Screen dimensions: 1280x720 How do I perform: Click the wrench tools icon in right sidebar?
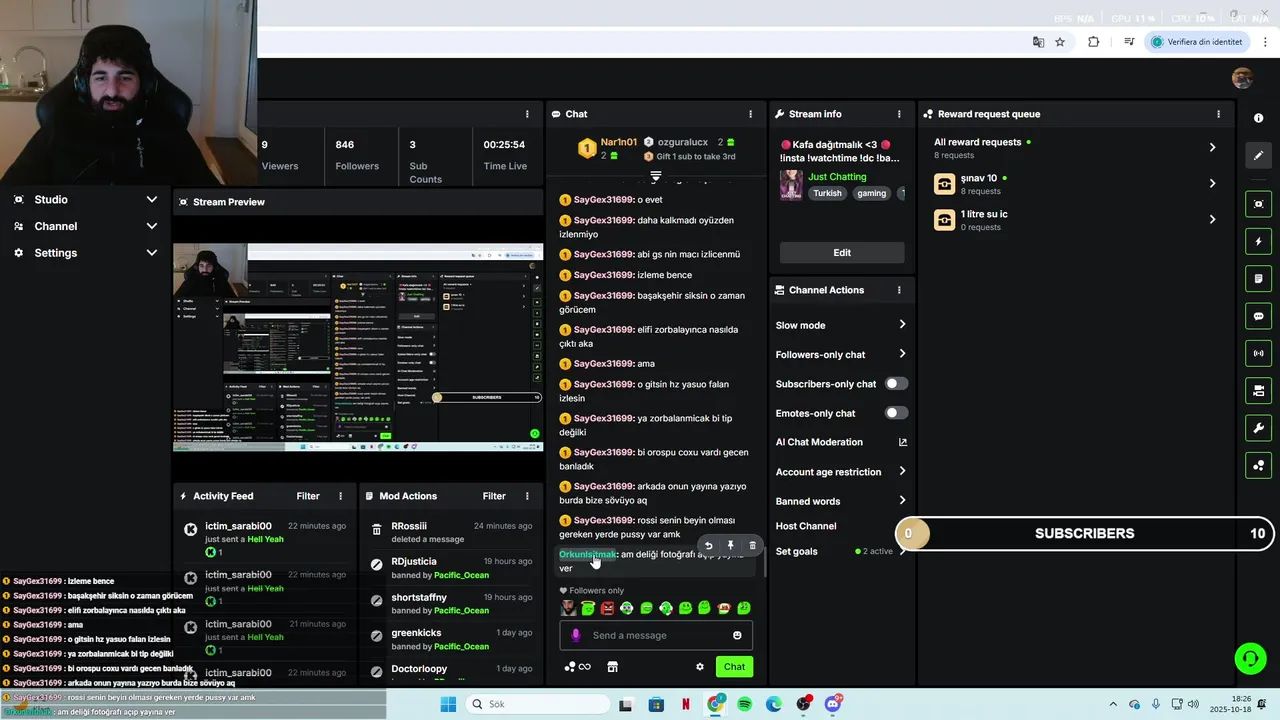pos(1258,428)
